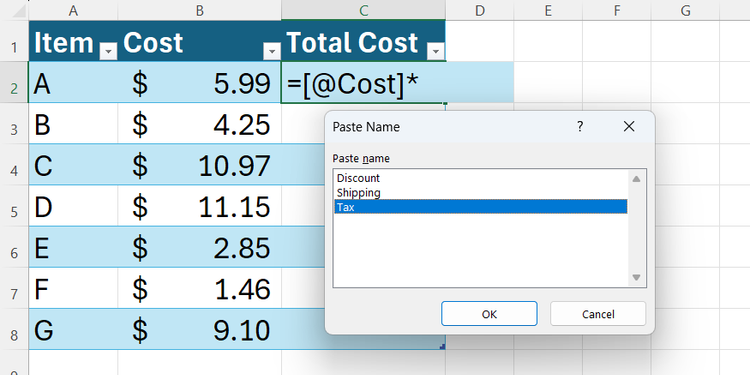Viewport: 750px width, 375px height.
Task: Click the cost cell showing 9.10
Action: point(200,329)
